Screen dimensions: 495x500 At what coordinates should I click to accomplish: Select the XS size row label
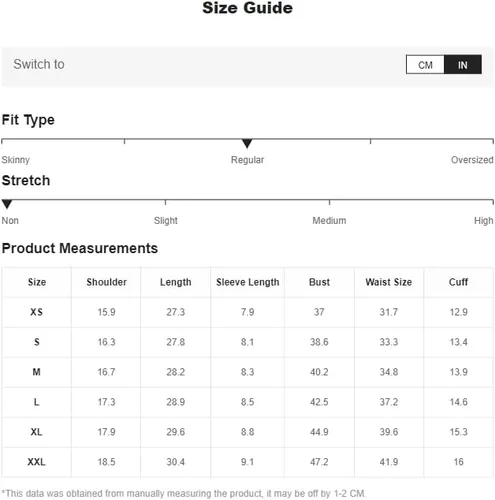37,312
